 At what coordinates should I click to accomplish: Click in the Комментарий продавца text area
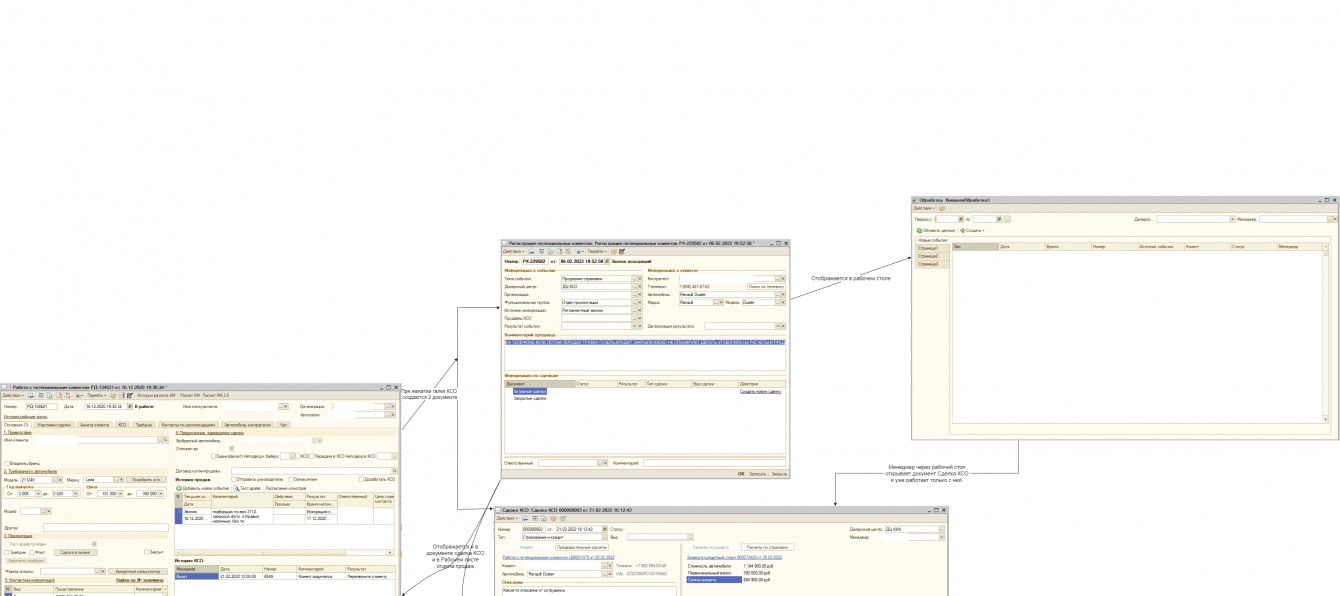click(x=645, y=354)
